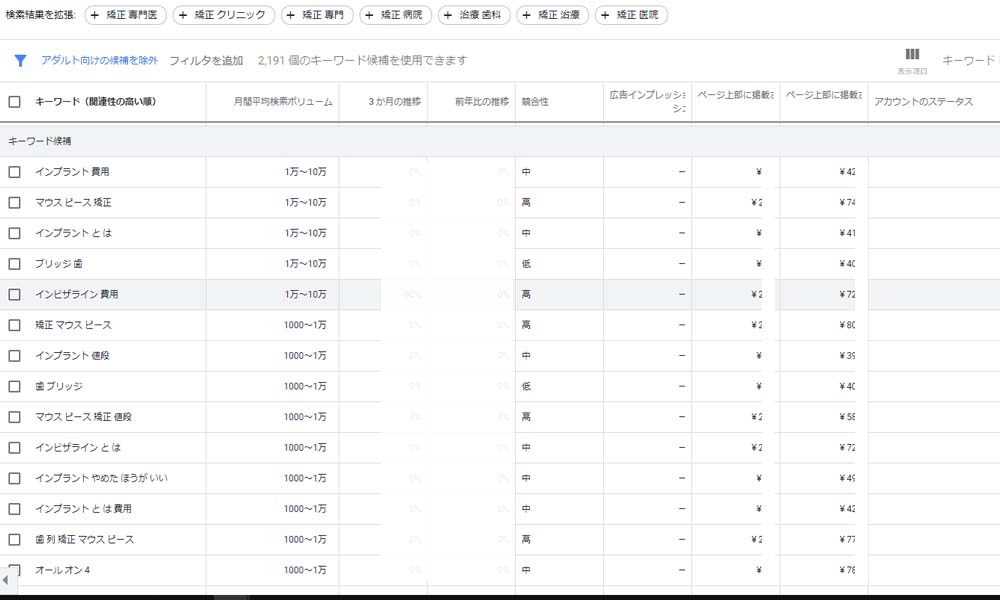
Task: Add 治療 歯科 suggestion chip
Action: [474, 15]
